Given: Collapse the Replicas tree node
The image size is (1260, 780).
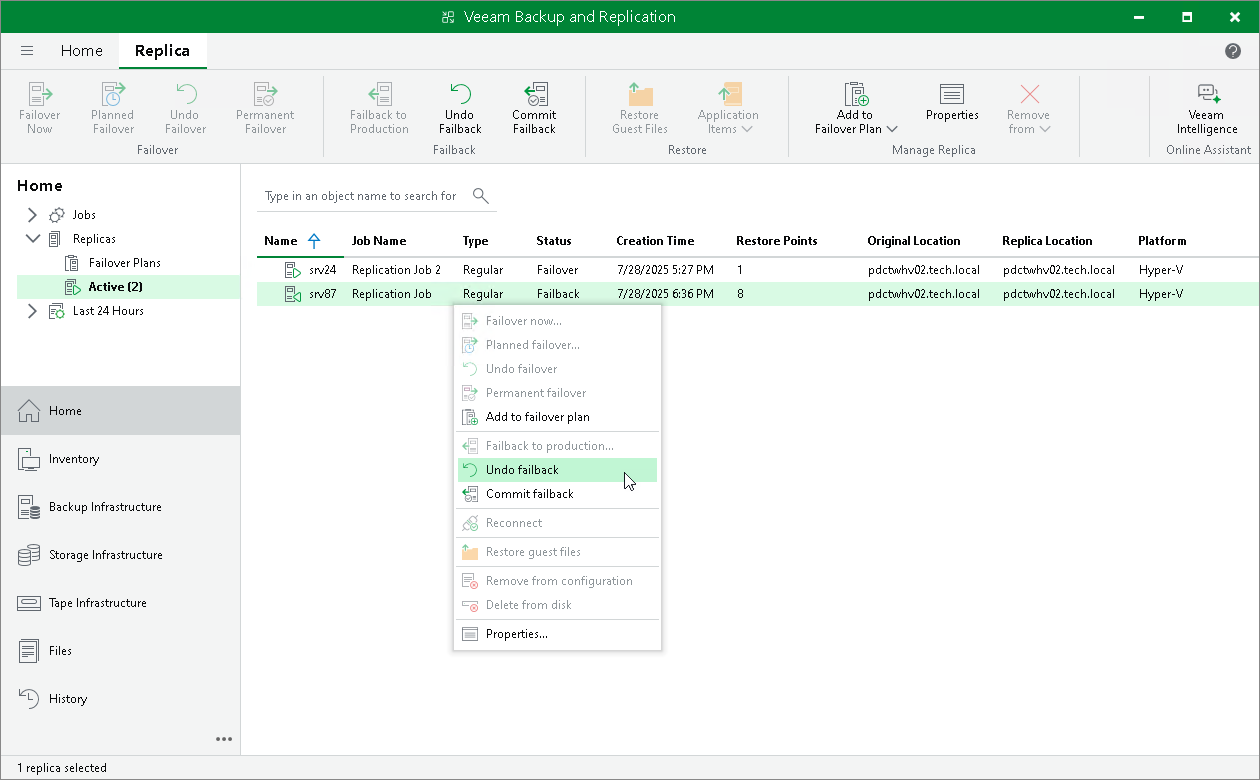Looking at the screenshot, I should coord(32,239).
